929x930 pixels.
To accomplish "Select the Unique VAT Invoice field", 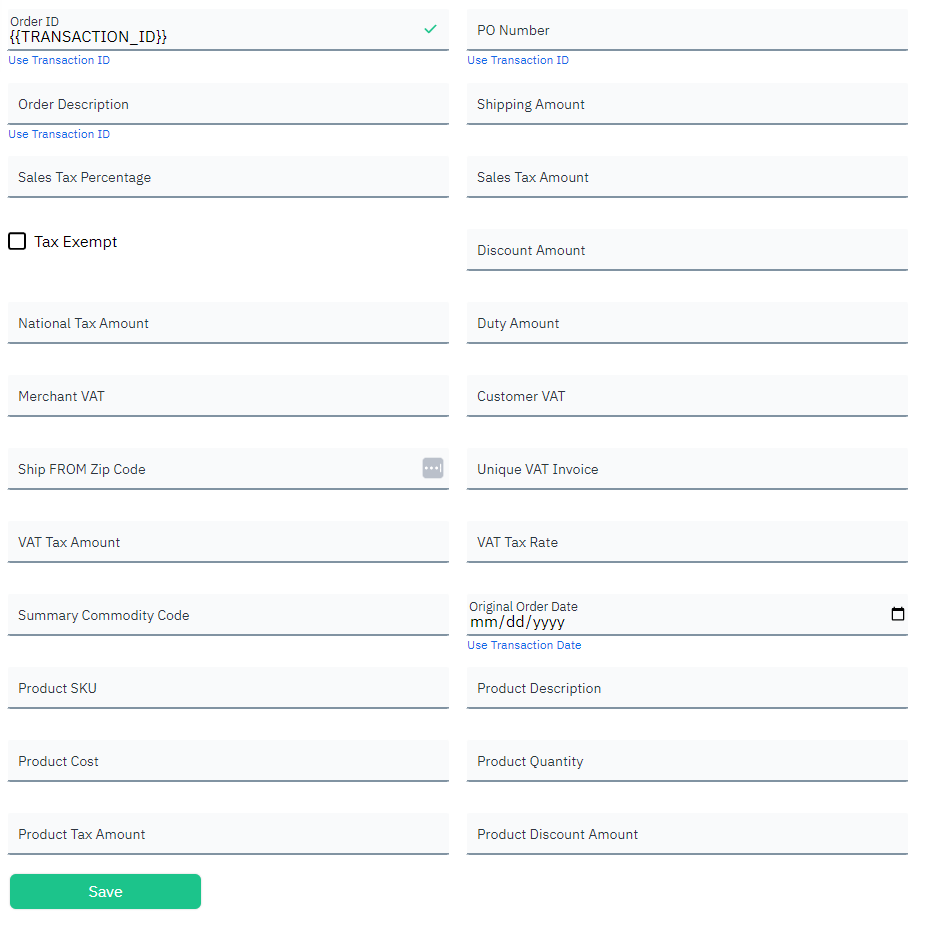I will point(687,469).
